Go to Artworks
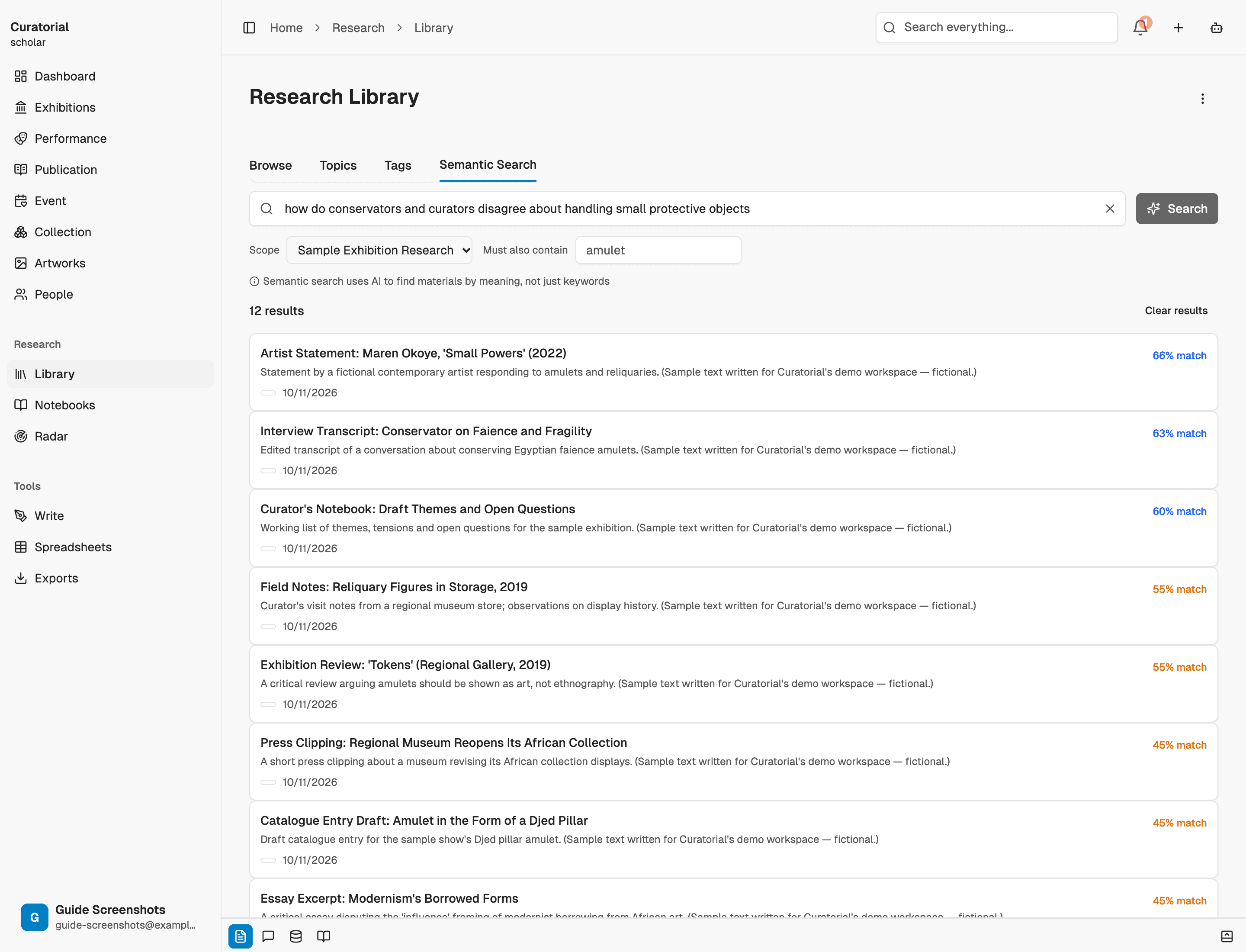This screenshot has width=1246, height=952. pyautogui.click(x=110, y=263)
